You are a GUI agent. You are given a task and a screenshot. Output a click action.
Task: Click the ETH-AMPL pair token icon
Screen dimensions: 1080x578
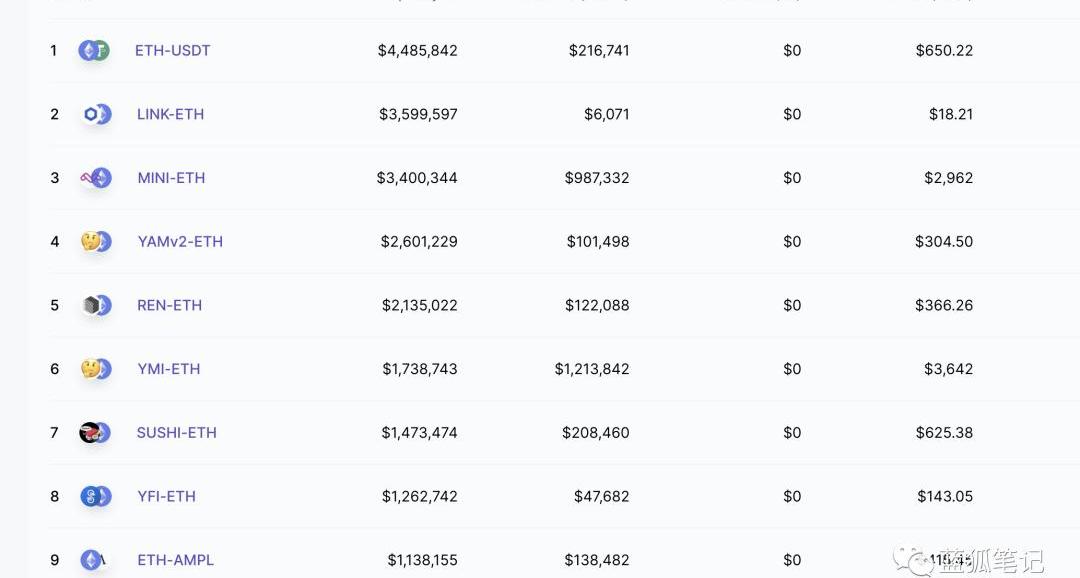click(94, 560)
